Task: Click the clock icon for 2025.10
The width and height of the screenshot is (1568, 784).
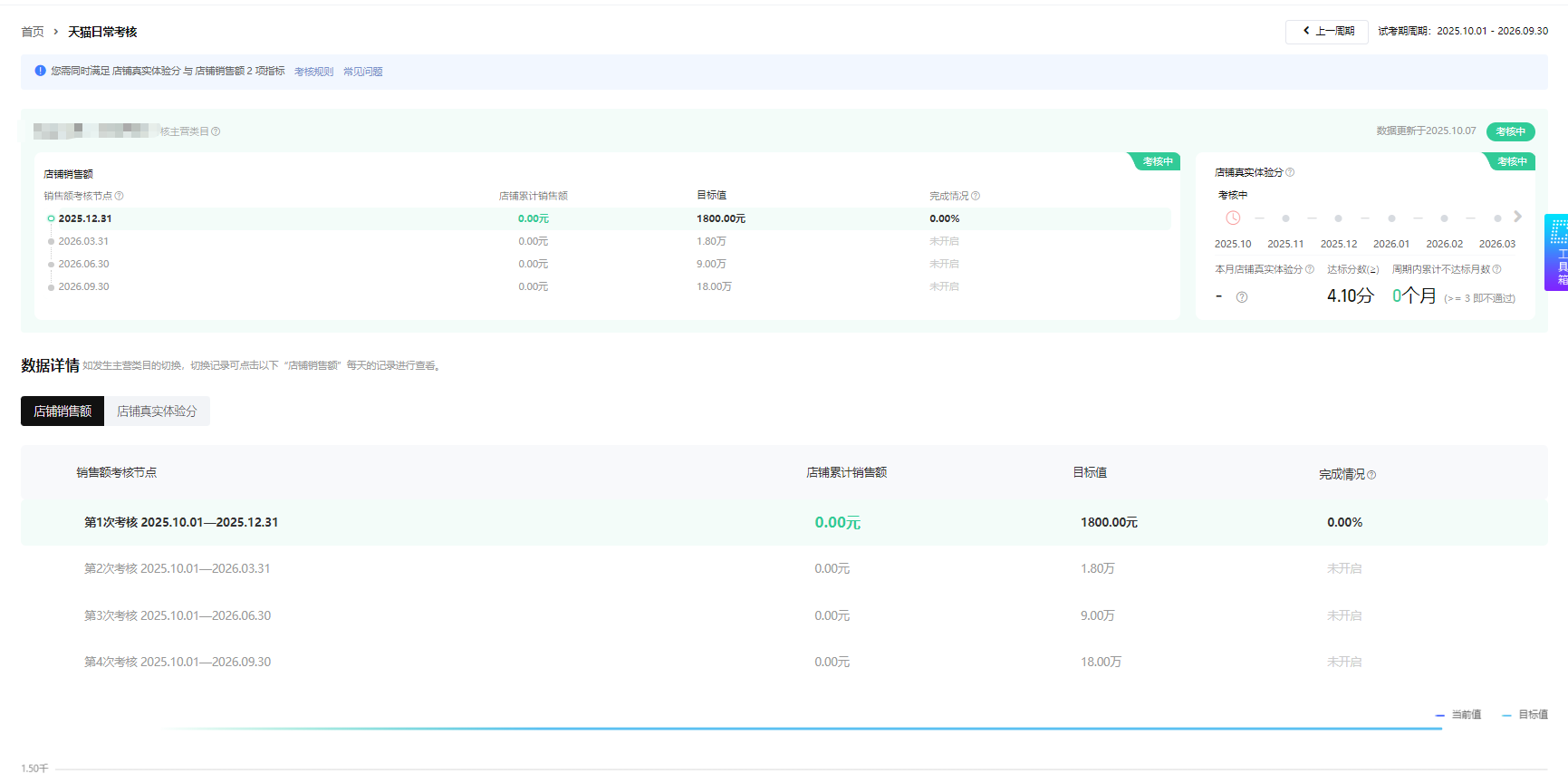Action: 1233,218
